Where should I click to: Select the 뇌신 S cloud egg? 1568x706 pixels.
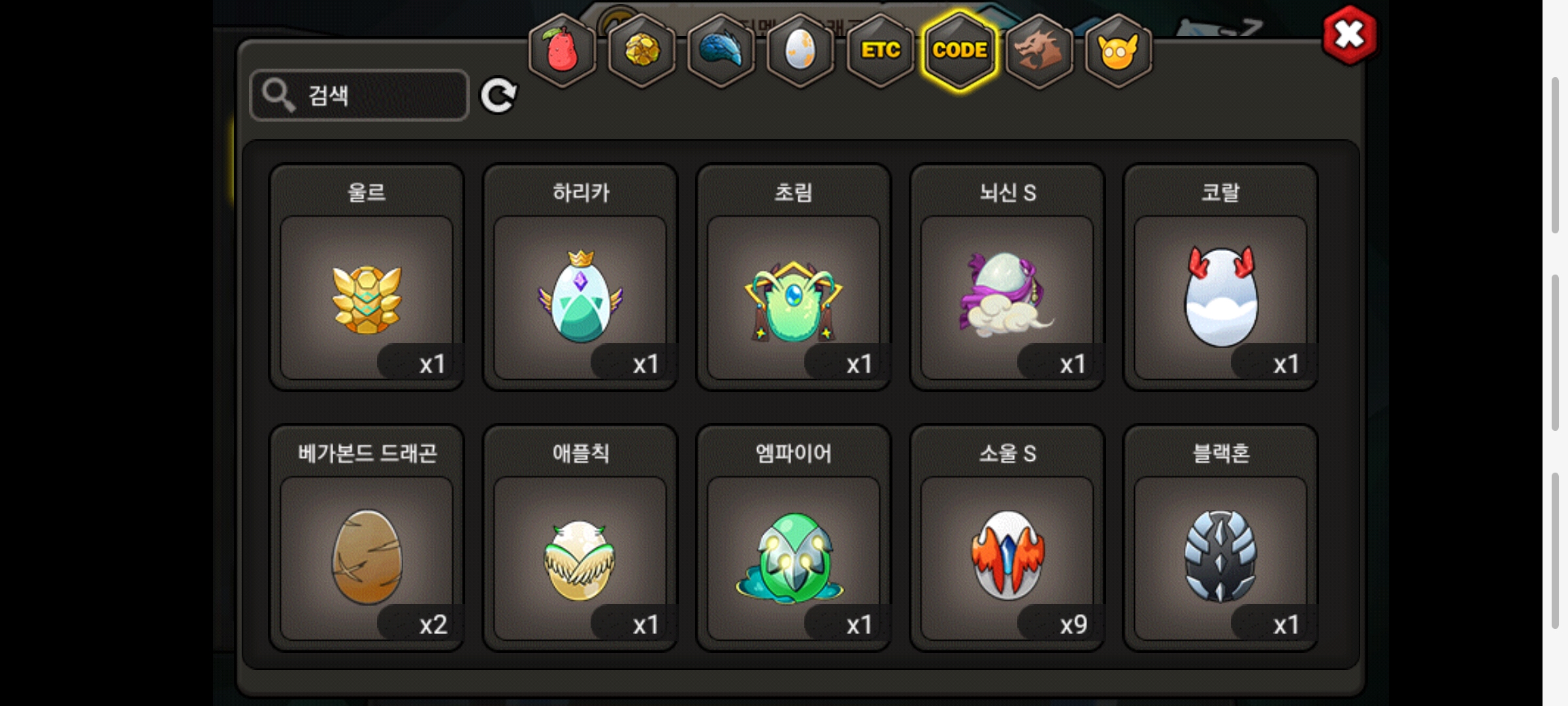pyautogui.click(x=1007, y=277)
